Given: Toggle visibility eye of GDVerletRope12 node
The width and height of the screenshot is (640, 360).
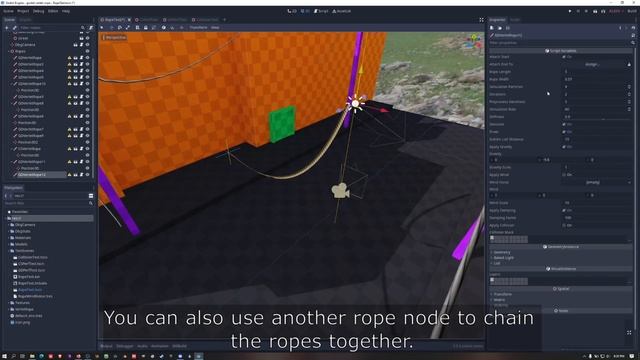Looking at the screenshot, I should point(87,174).
